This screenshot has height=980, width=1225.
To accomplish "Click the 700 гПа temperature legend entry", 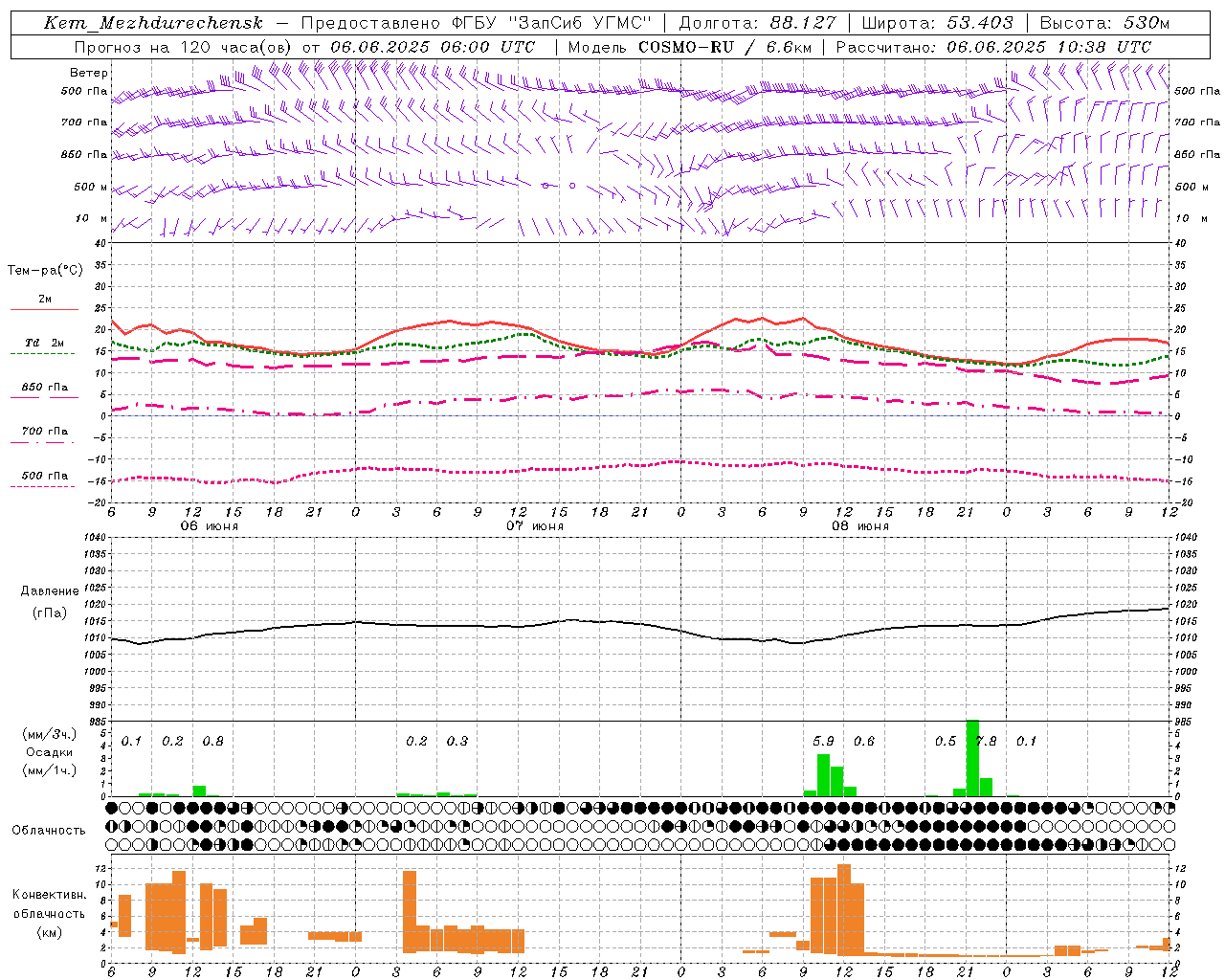I will 45,432.
